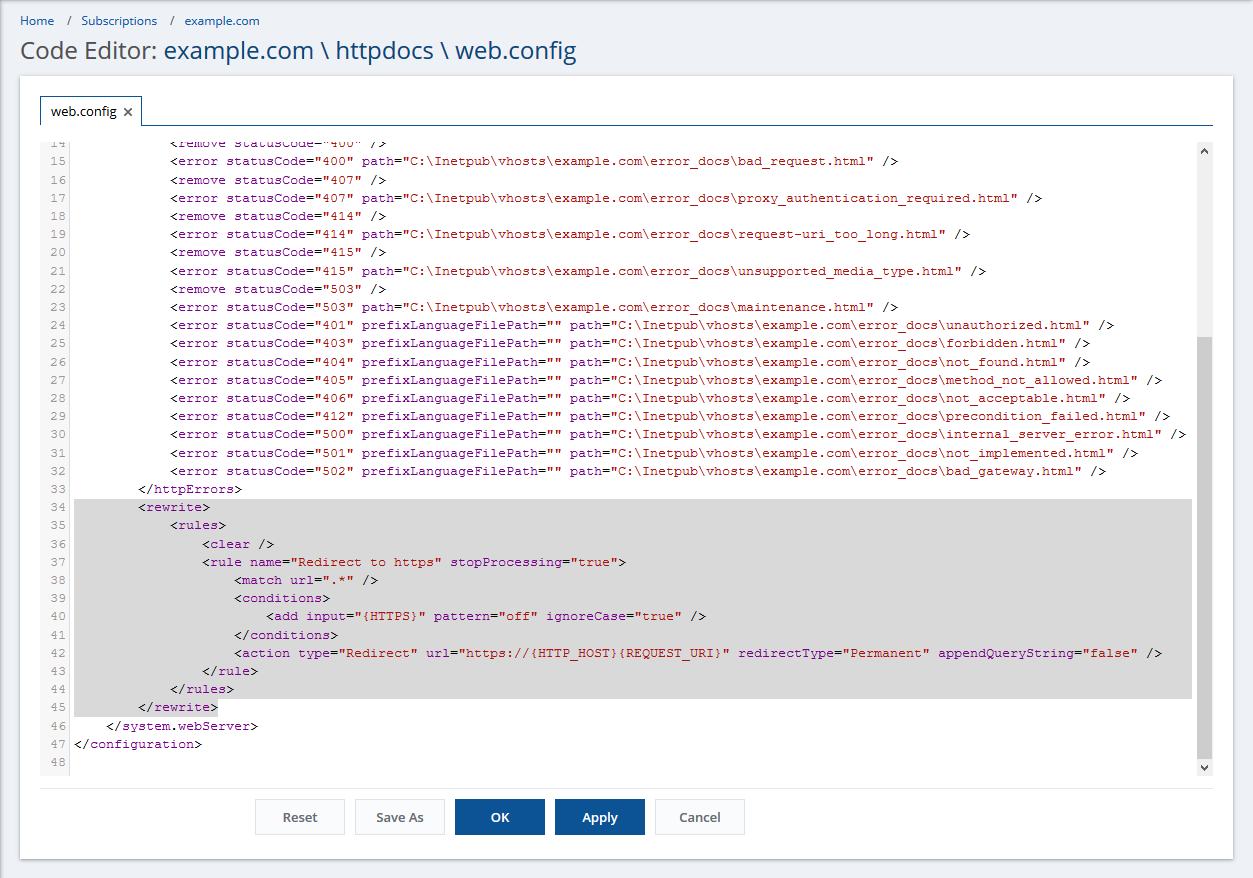The image size is (1253, 878).
Task: Click the scrollbar down arrow
Action: click(x=1204, y=767)
